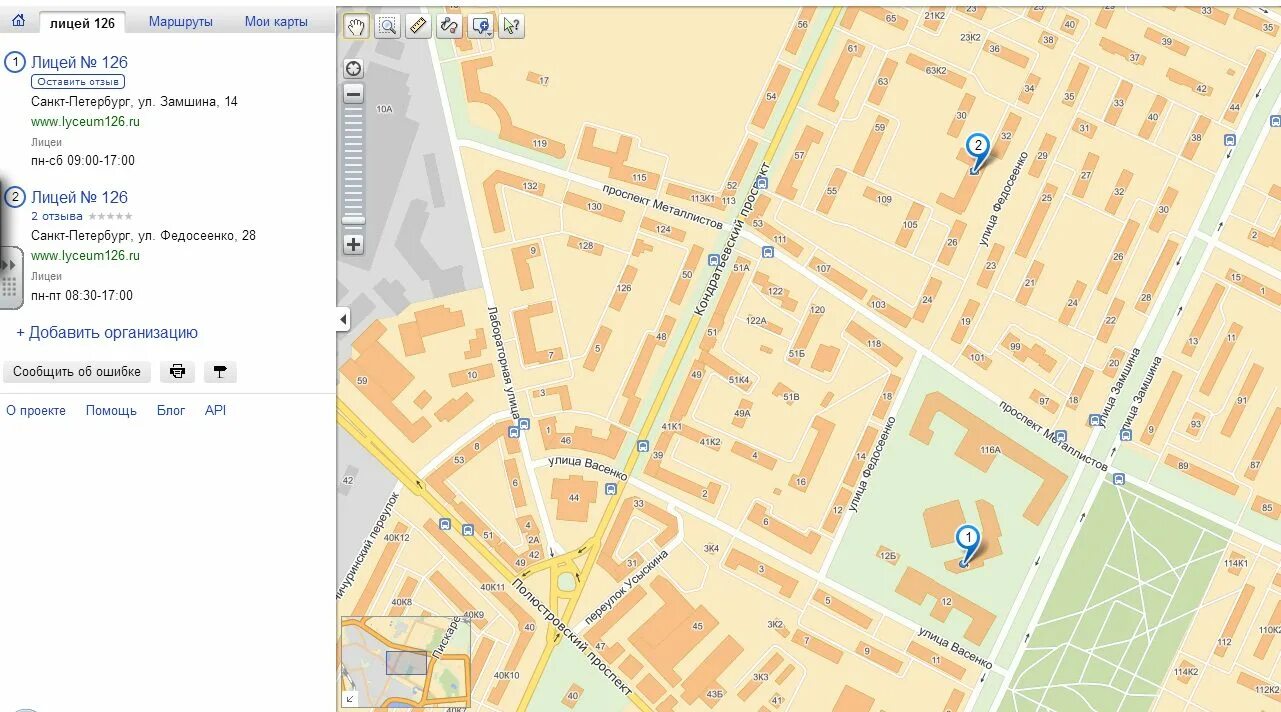Go to the home icon tab

point(18,21)
